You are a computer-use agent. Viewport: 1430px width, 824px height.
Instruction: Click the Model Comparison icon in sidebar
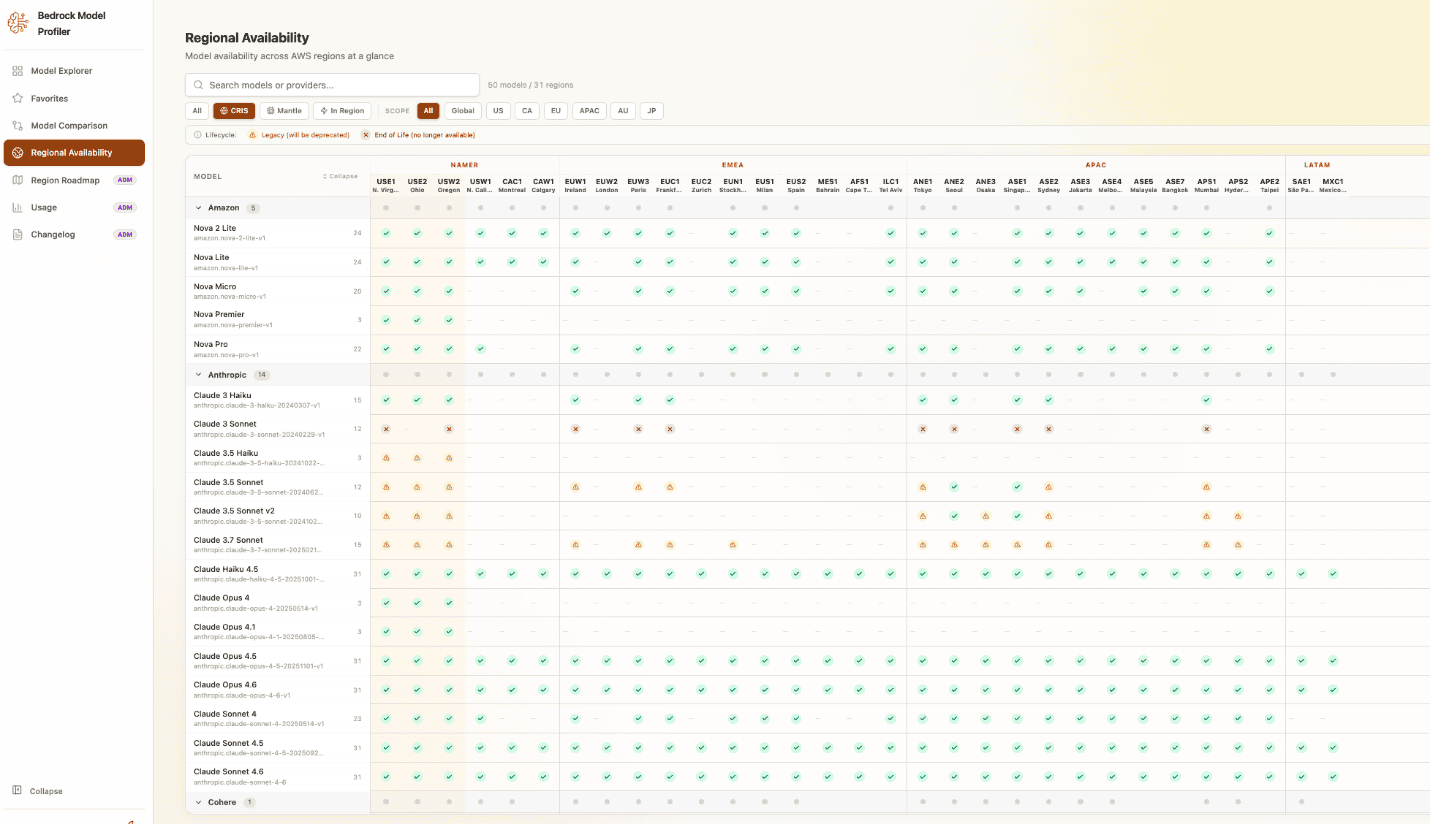point(17,125)
